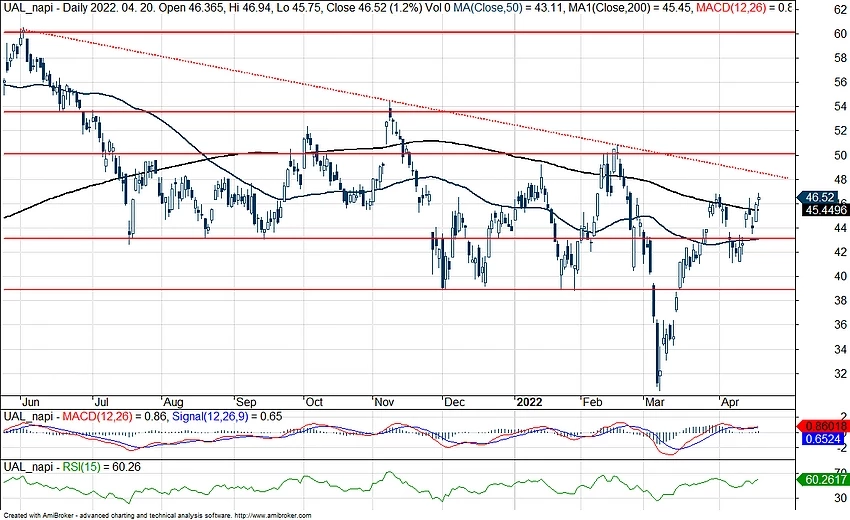Click the Mar label on date axis
This screenshot has height=520, width=850.
(x=655, y=402)
